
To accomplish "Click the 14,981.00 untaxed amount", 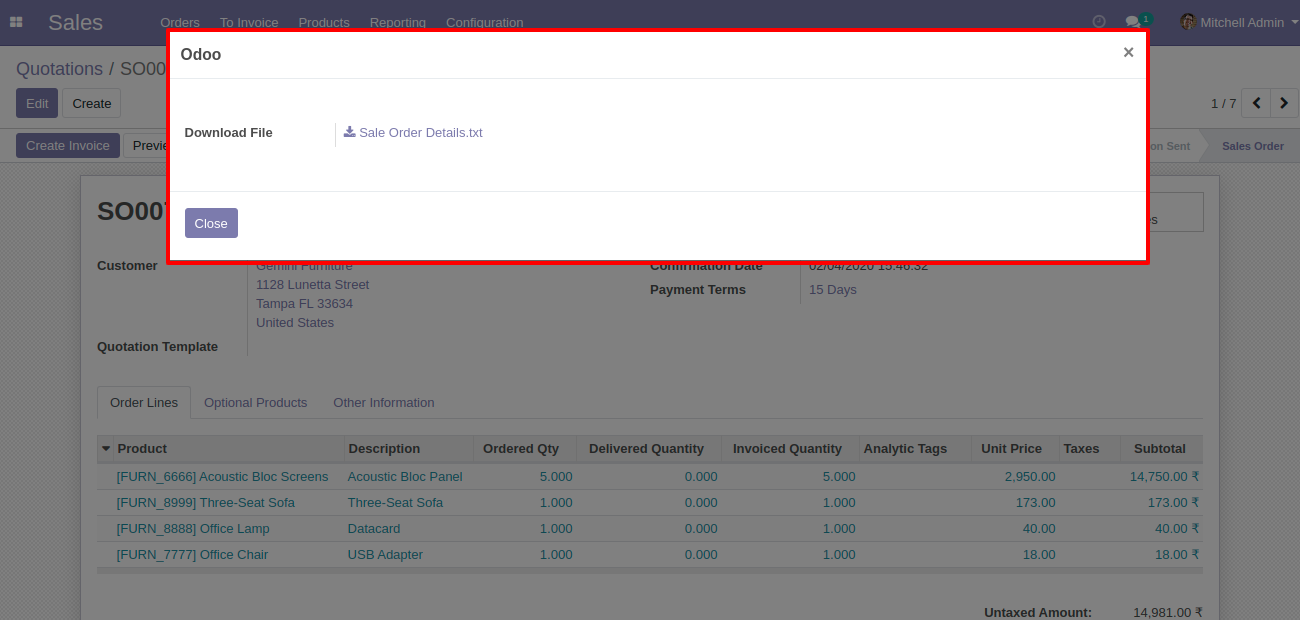I will pyautogui.click(x=1167, y=612).
